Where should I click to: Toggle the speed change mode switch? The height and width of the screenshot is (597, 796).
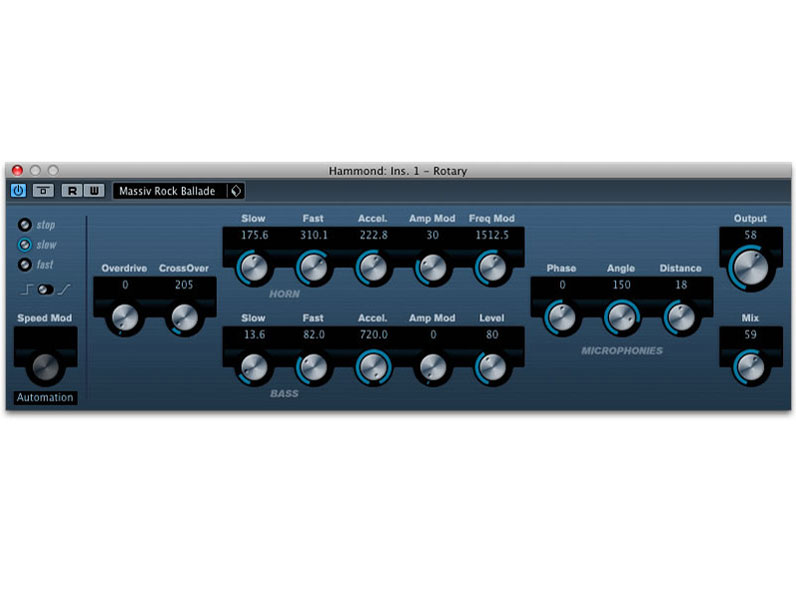tap(45, 289)
